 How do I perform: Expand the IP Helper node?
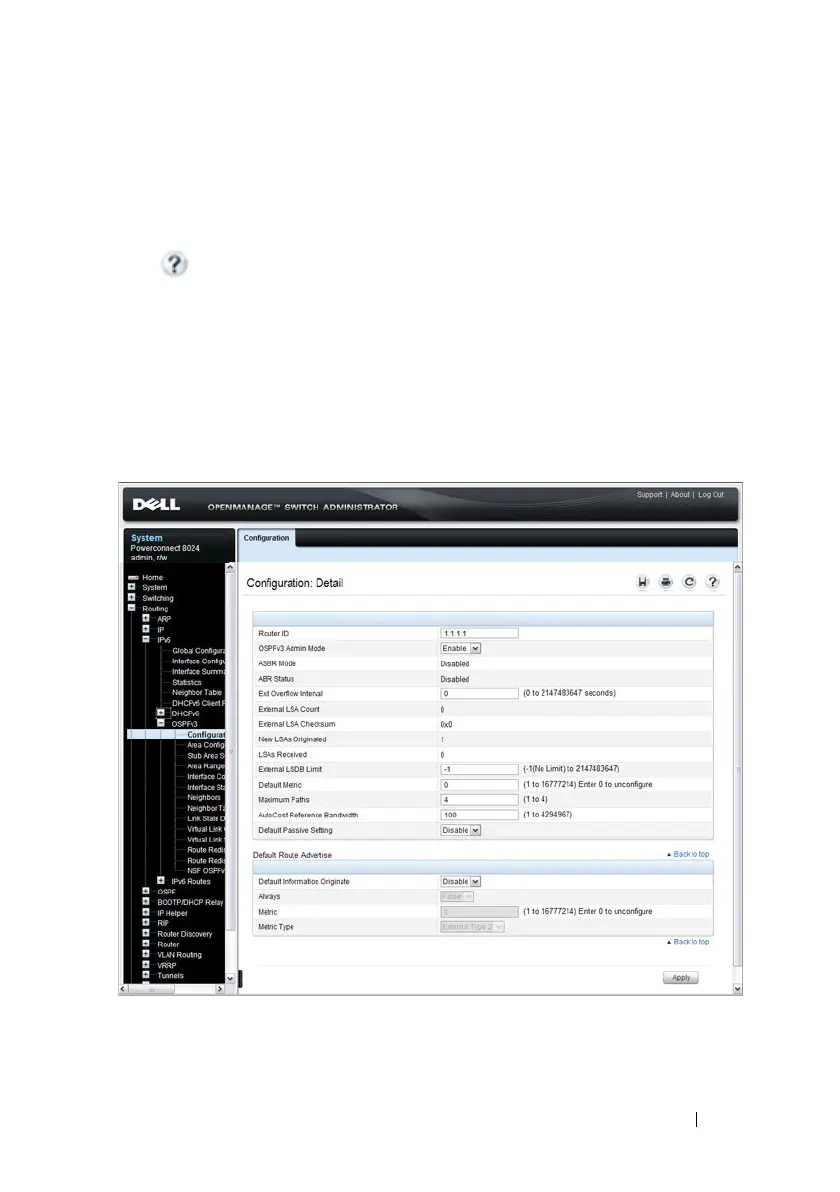tap(146, 913)
